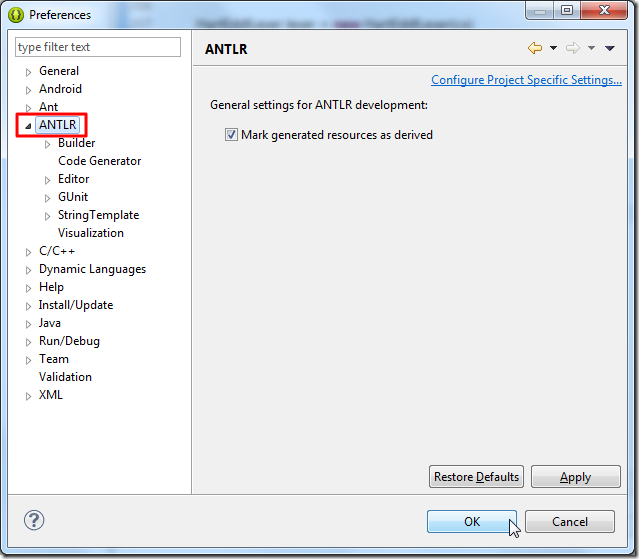This screenshot has width=639, height=559.
Task: Focus the type filter text field
Action: coord(98,47)
